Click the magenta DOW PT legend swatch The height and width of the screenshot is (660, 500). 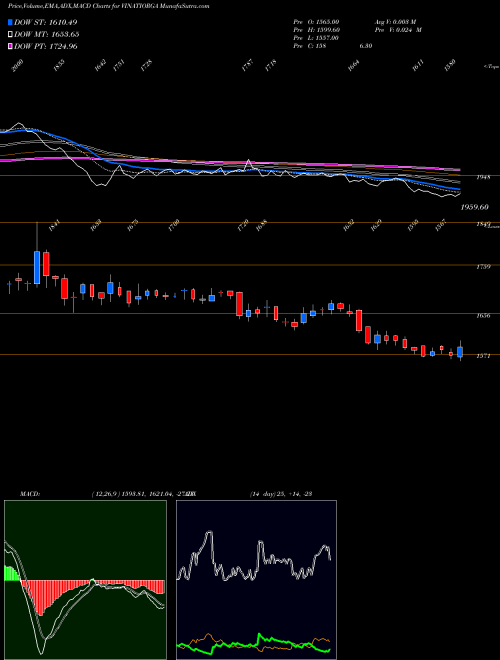10,46
